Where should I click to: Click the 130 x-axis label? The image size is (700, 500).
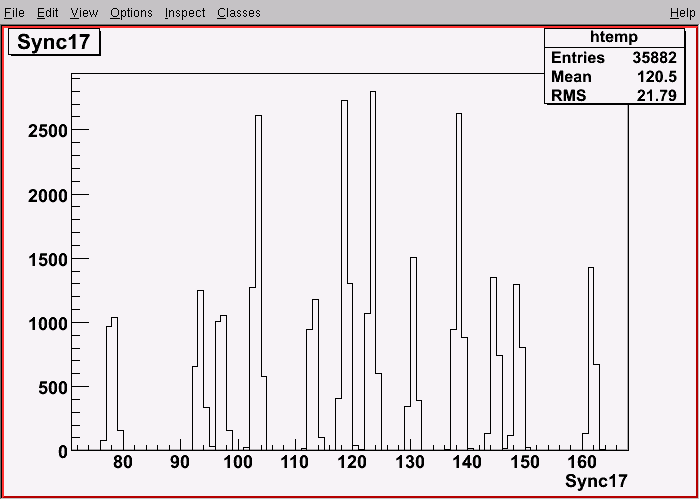(410, 462)
